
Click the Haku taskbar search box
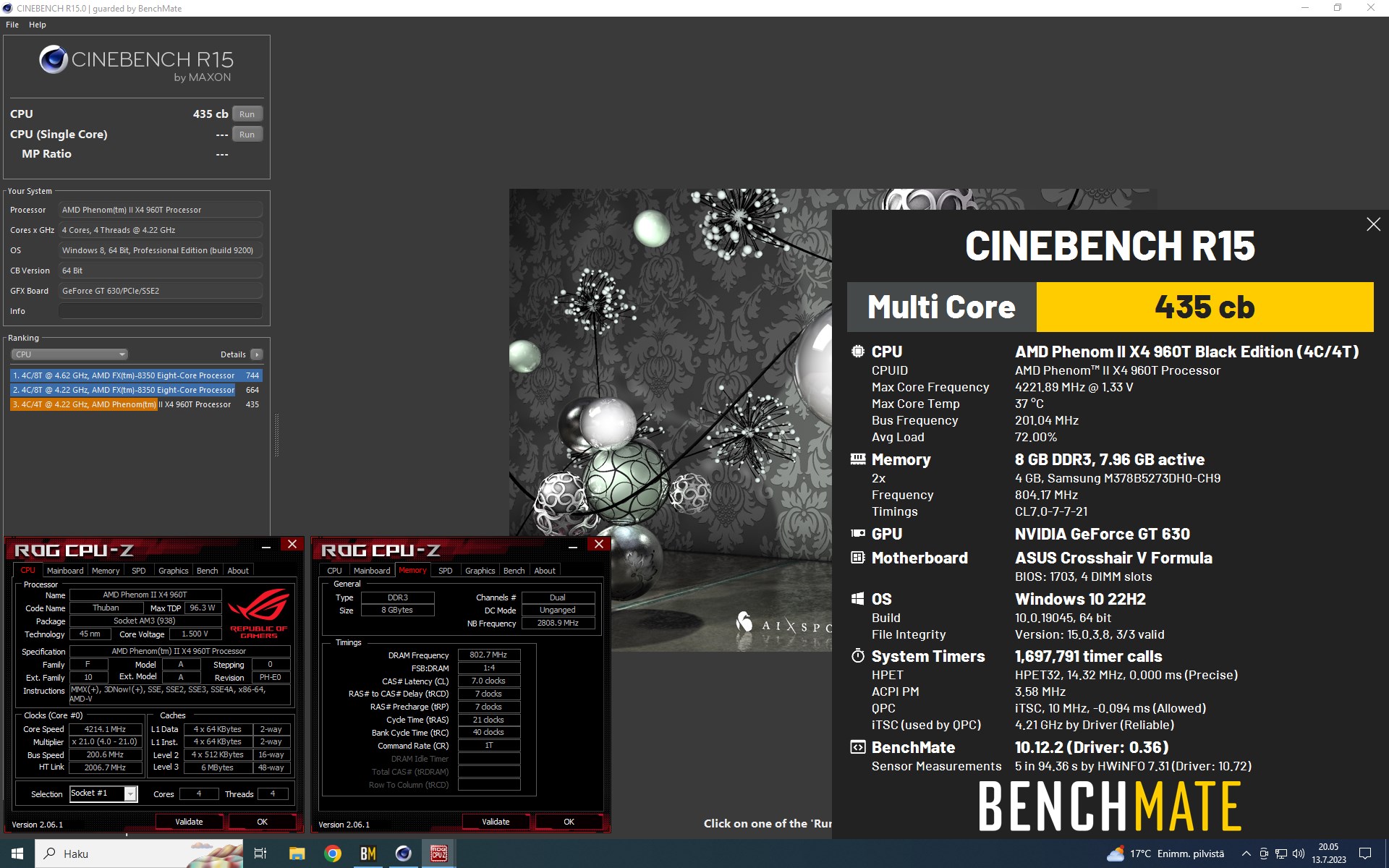pyautogui.click(x=140, y=854)
